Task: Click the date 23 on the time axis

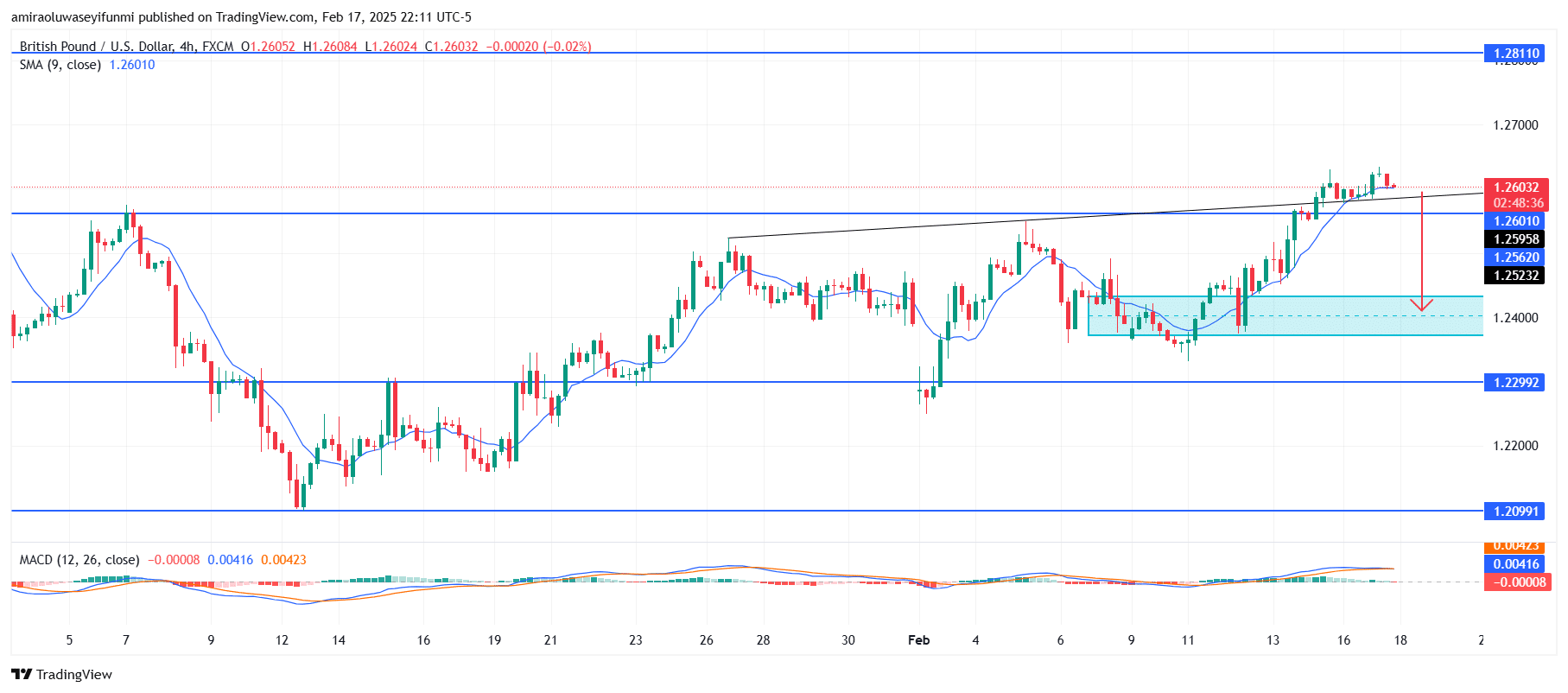Action: click(x=636, y=640)
